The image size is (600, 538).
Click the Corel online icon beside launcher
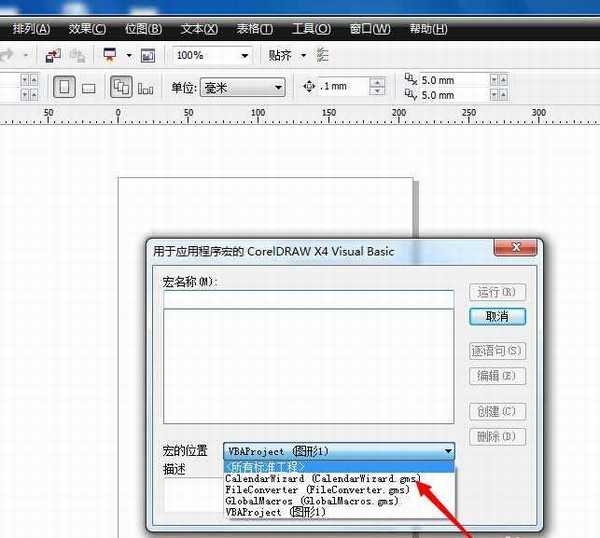pos(148,55)
